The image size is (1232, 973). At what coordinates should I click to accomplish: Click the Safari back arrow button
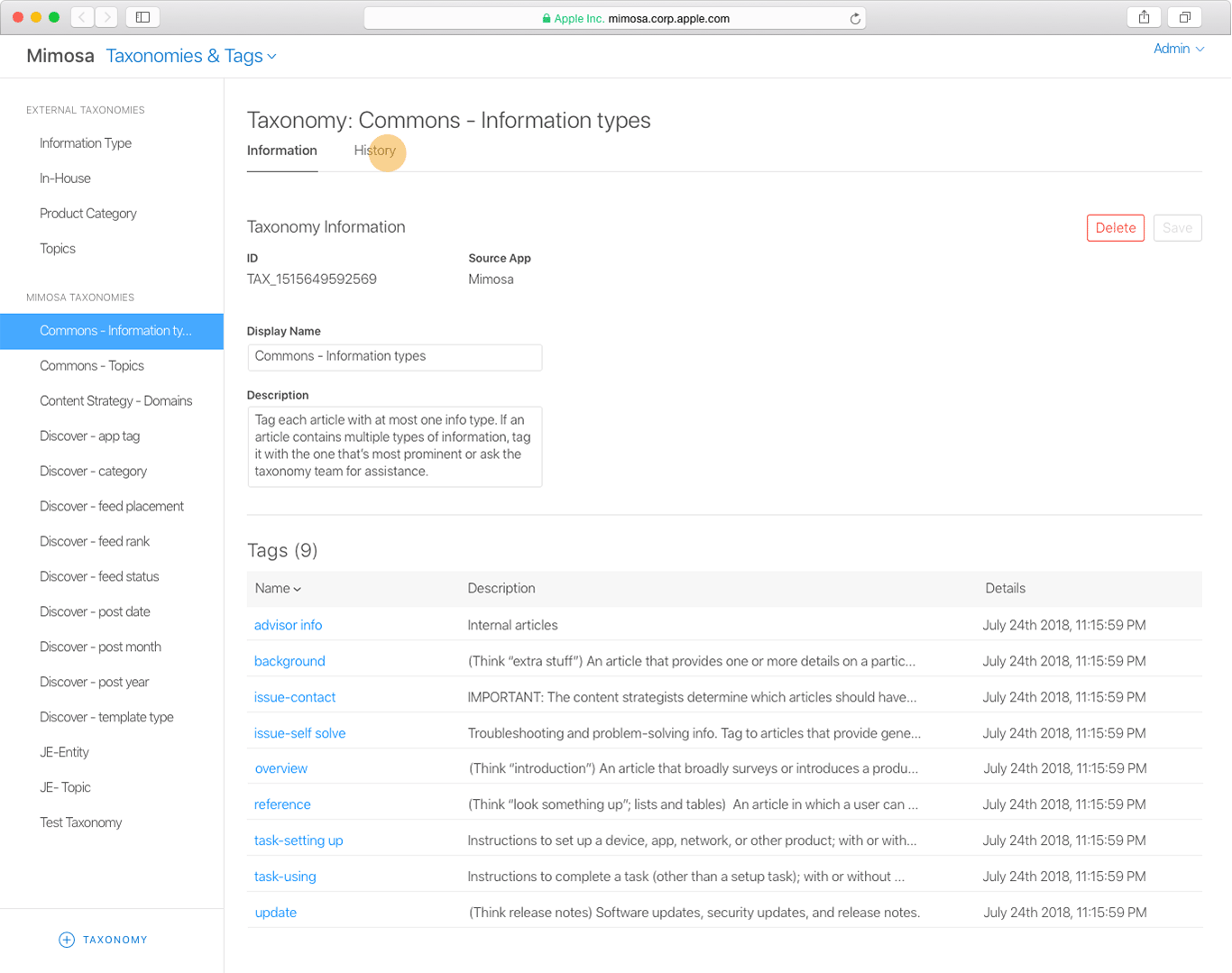82,17
